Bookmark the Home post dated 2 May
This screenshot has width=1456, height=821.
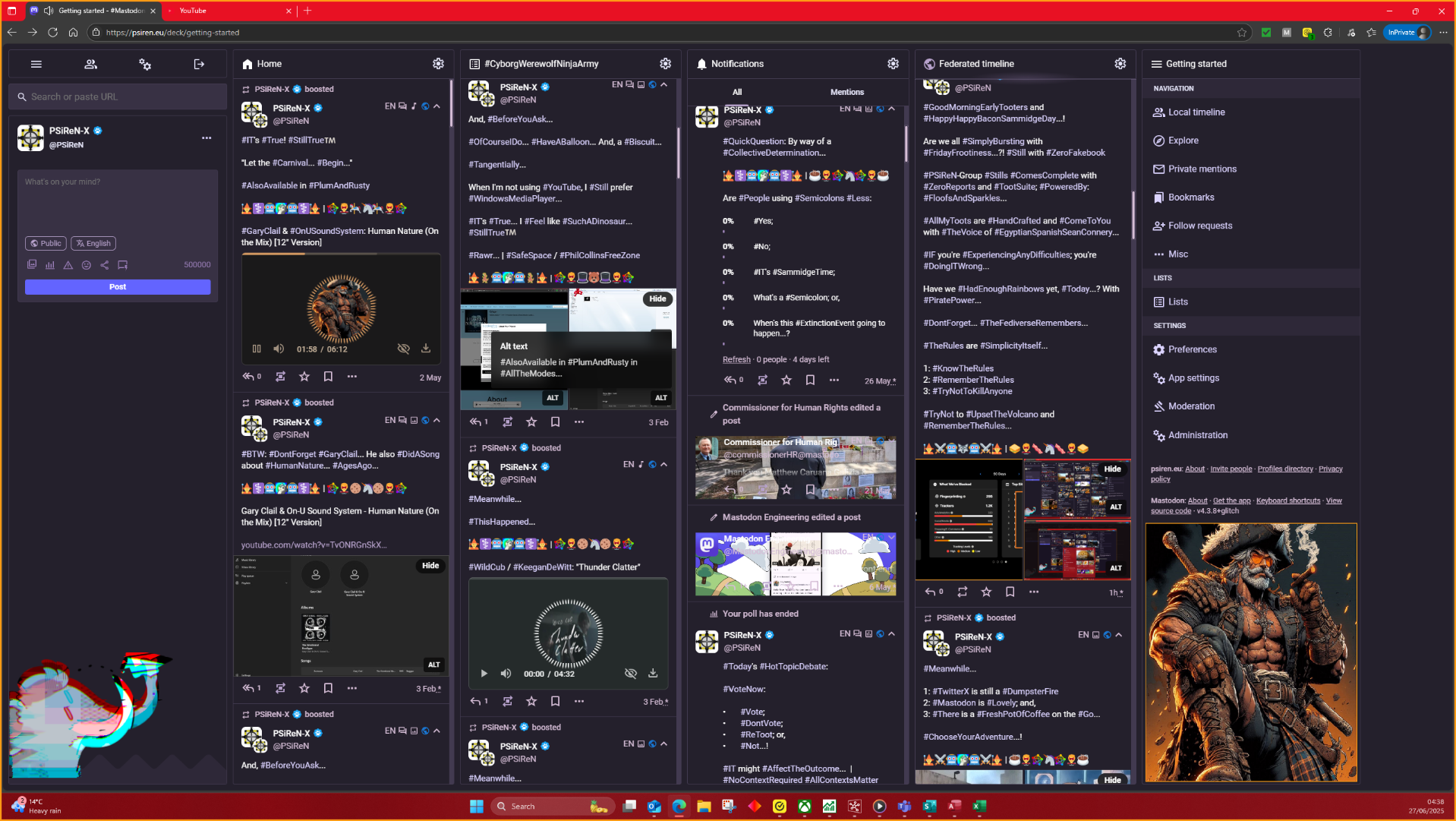coord(328,377)
